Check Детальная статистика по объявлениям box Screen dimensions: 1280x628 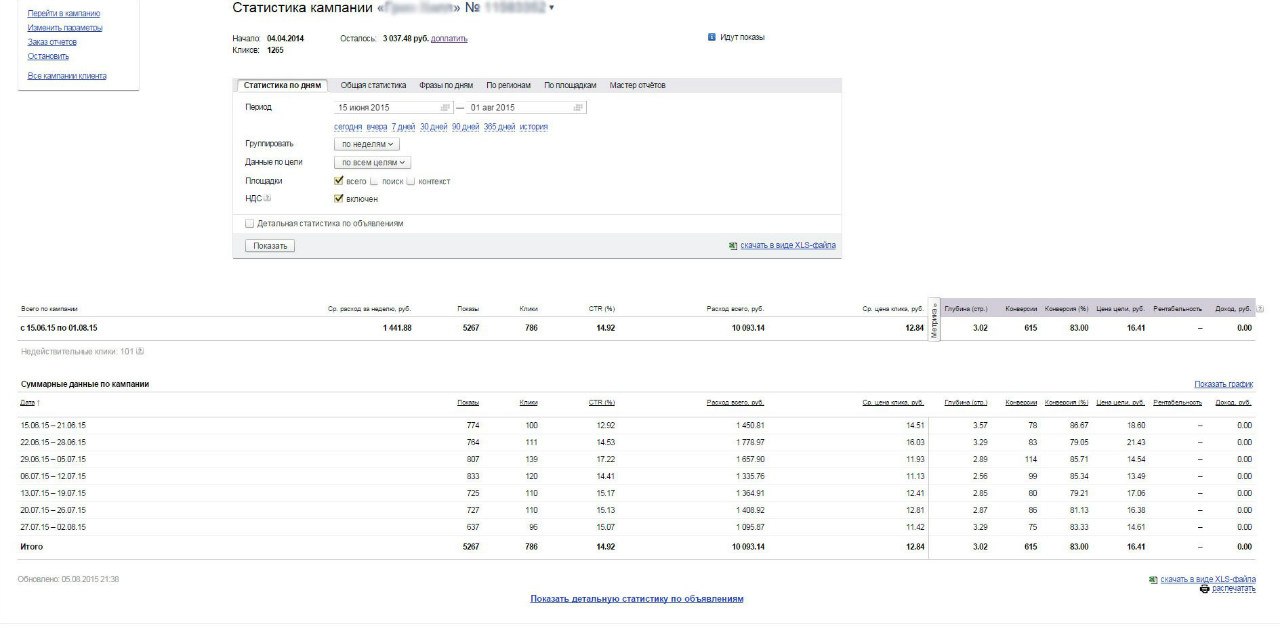coord(250,224)
